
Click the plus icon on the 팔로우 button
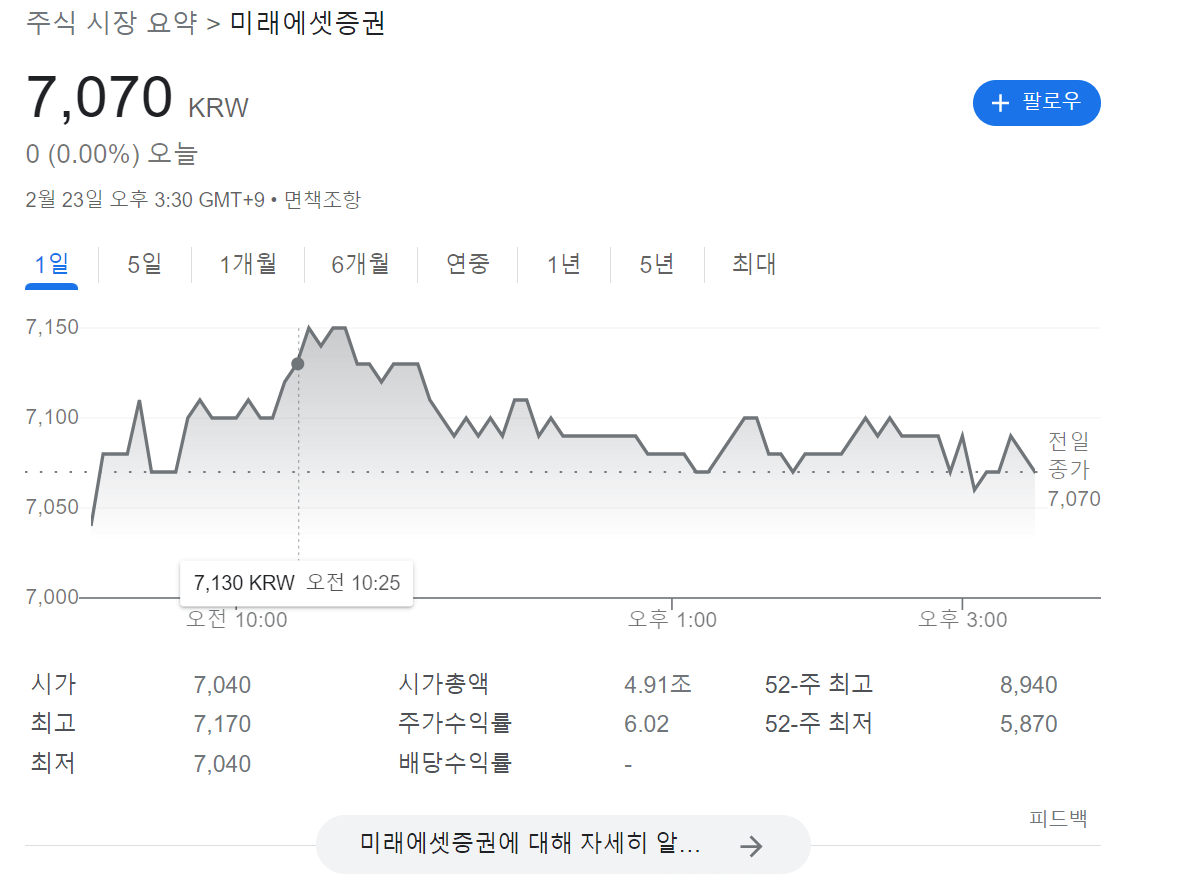[x=1000, y=103]
